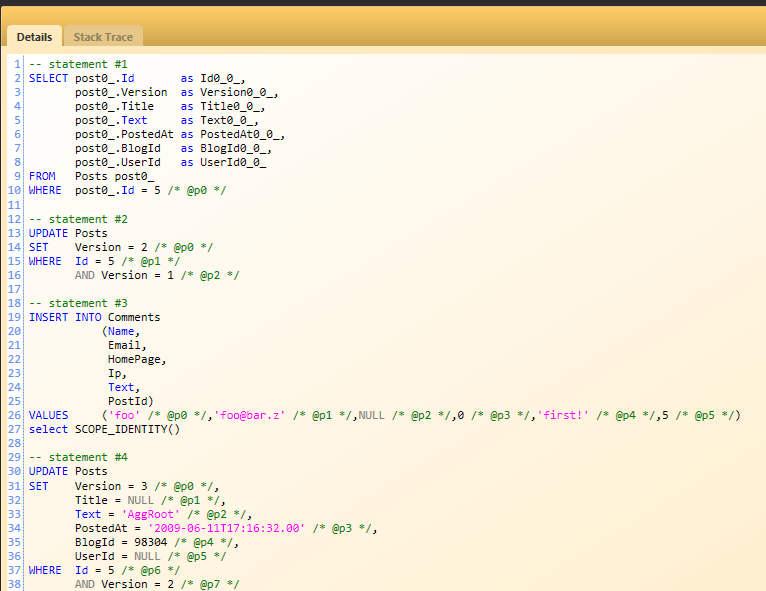Click the '2009-06-11T17:16:32.00' date value
Image resolution: width=766 pixels, height=591 pixels.
click(x=226, y=528)
